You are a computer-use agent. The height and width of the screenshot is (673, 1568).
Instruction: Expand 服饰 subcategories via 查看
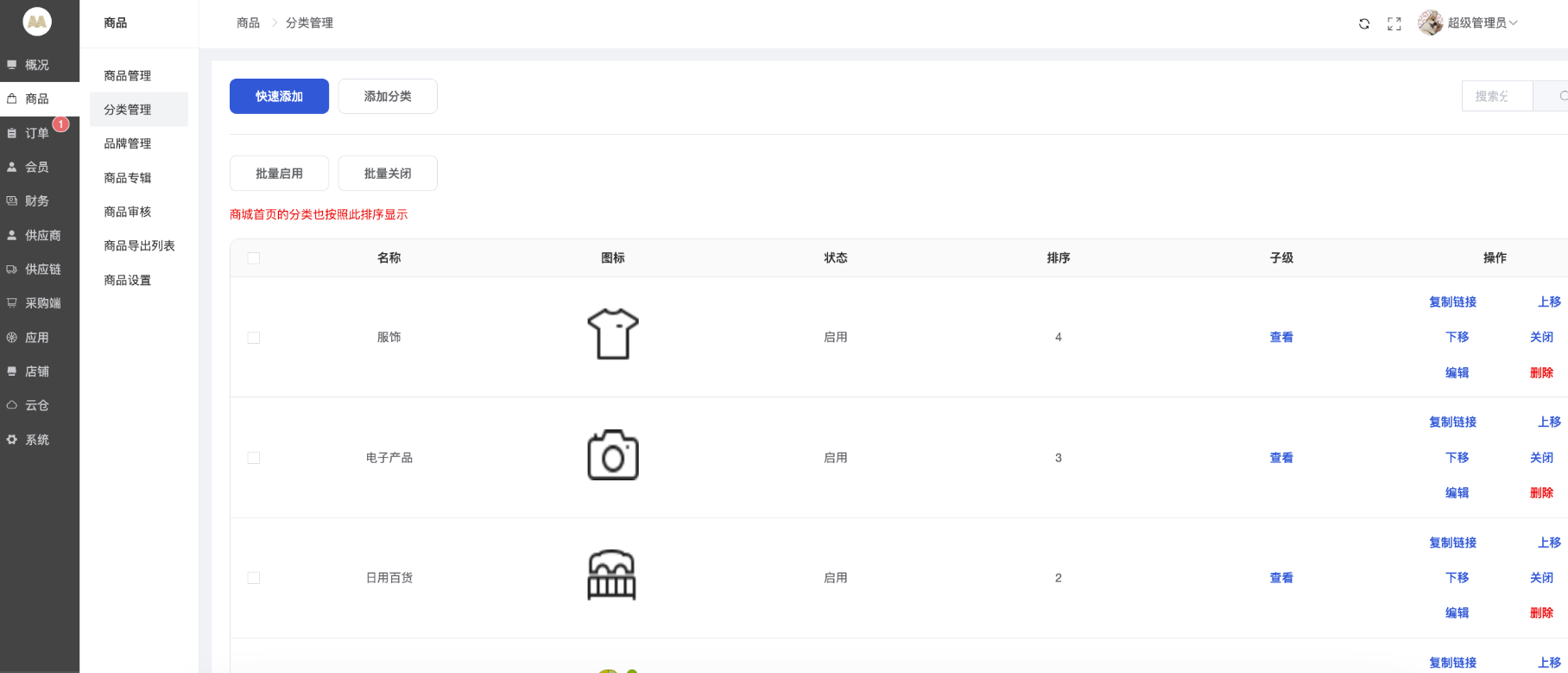click(x=1281, y=338)
